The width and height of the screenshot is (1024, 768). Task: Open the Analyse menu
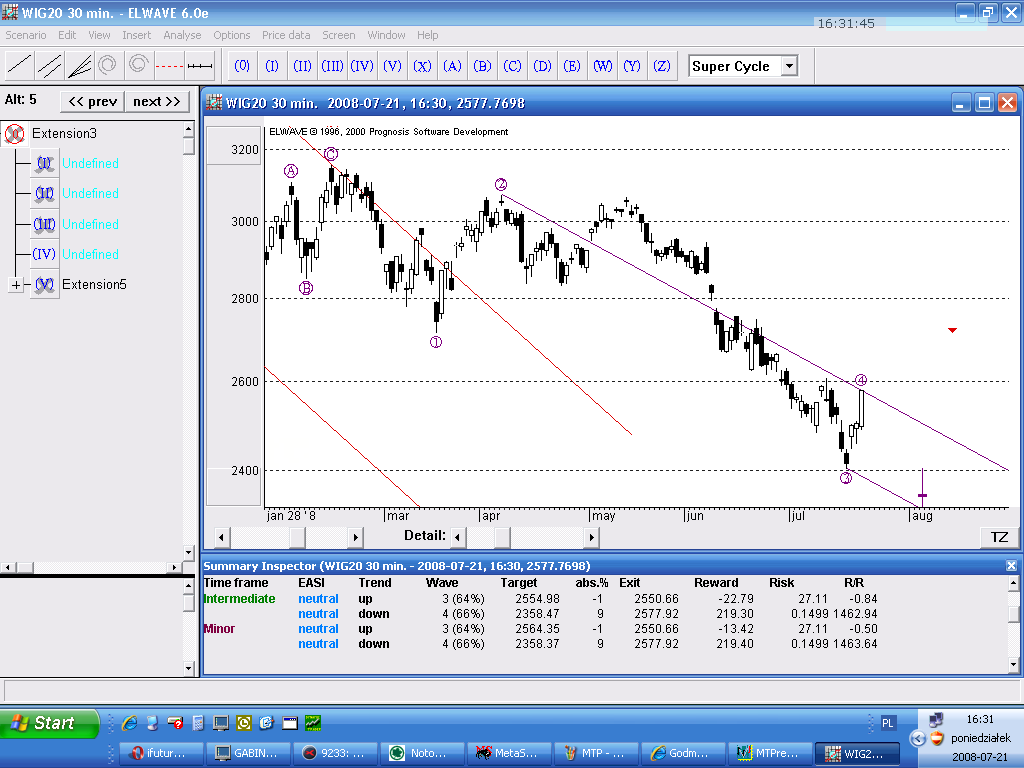point(182,35)
